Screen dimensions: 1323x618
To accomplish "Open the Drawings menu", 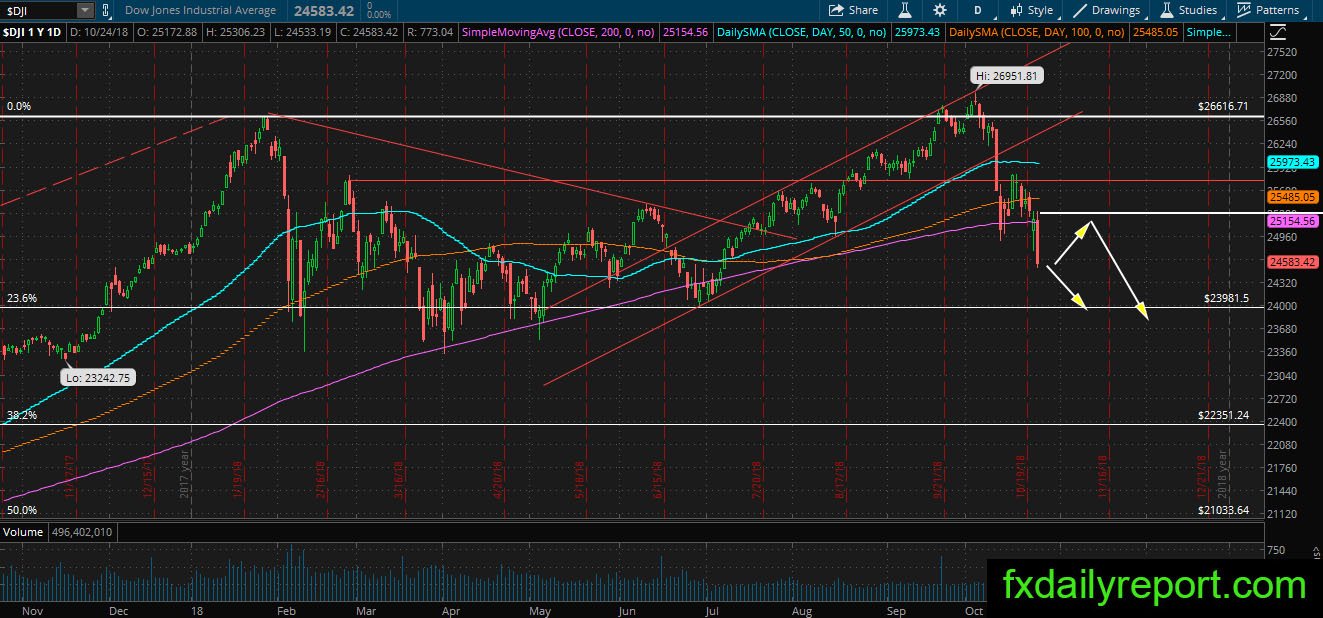I will pyautogui.click(x=1106, y=10).
